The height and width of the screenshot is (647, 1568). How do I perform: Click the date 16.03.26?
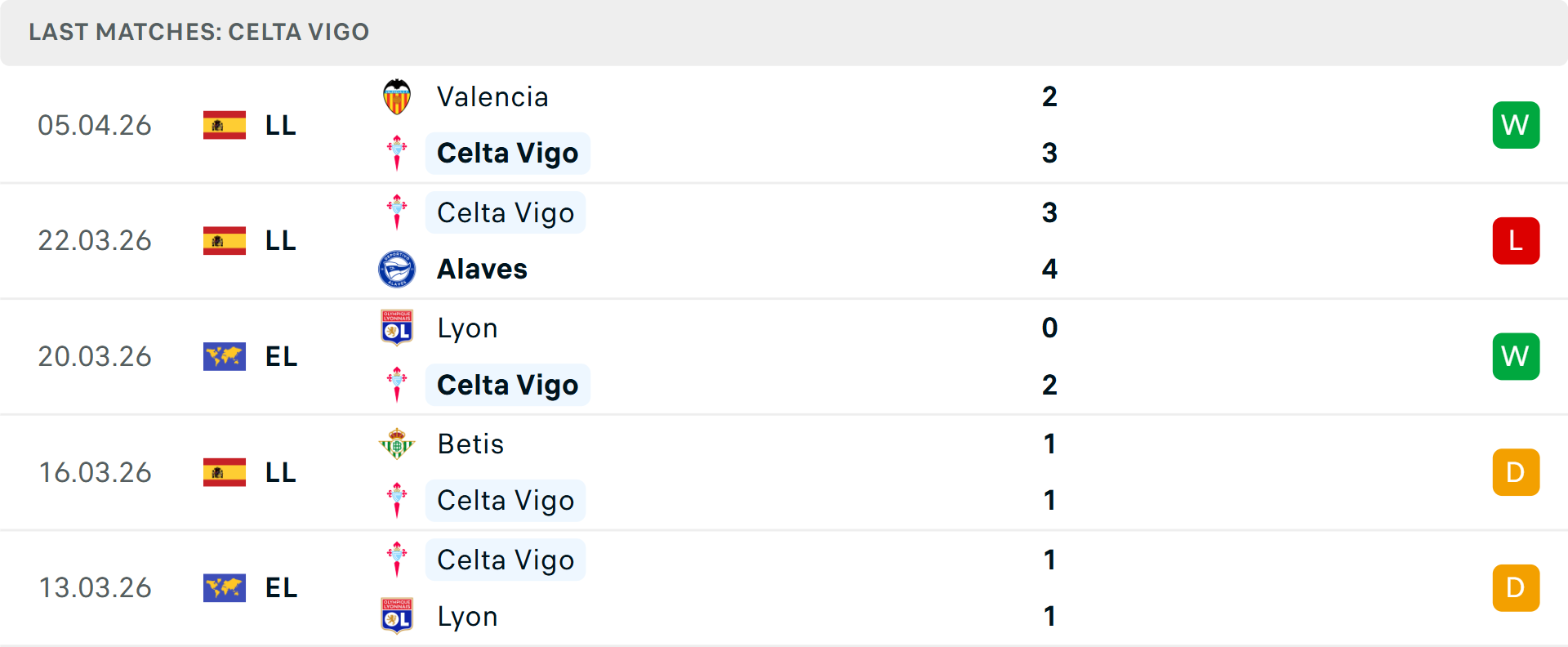point(95,472)
